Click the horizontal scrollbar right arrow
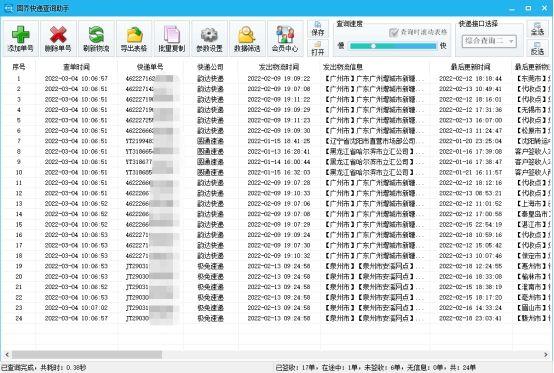This screenshot has width=554, height=373. [x=546, y=354]
